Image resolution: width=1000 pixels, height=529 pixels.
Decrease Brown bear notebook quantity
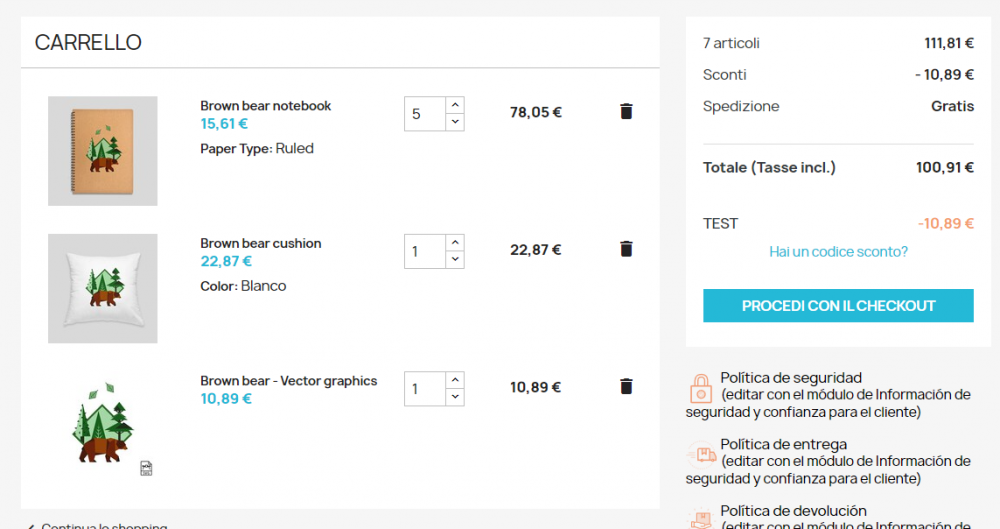point(455,122)
